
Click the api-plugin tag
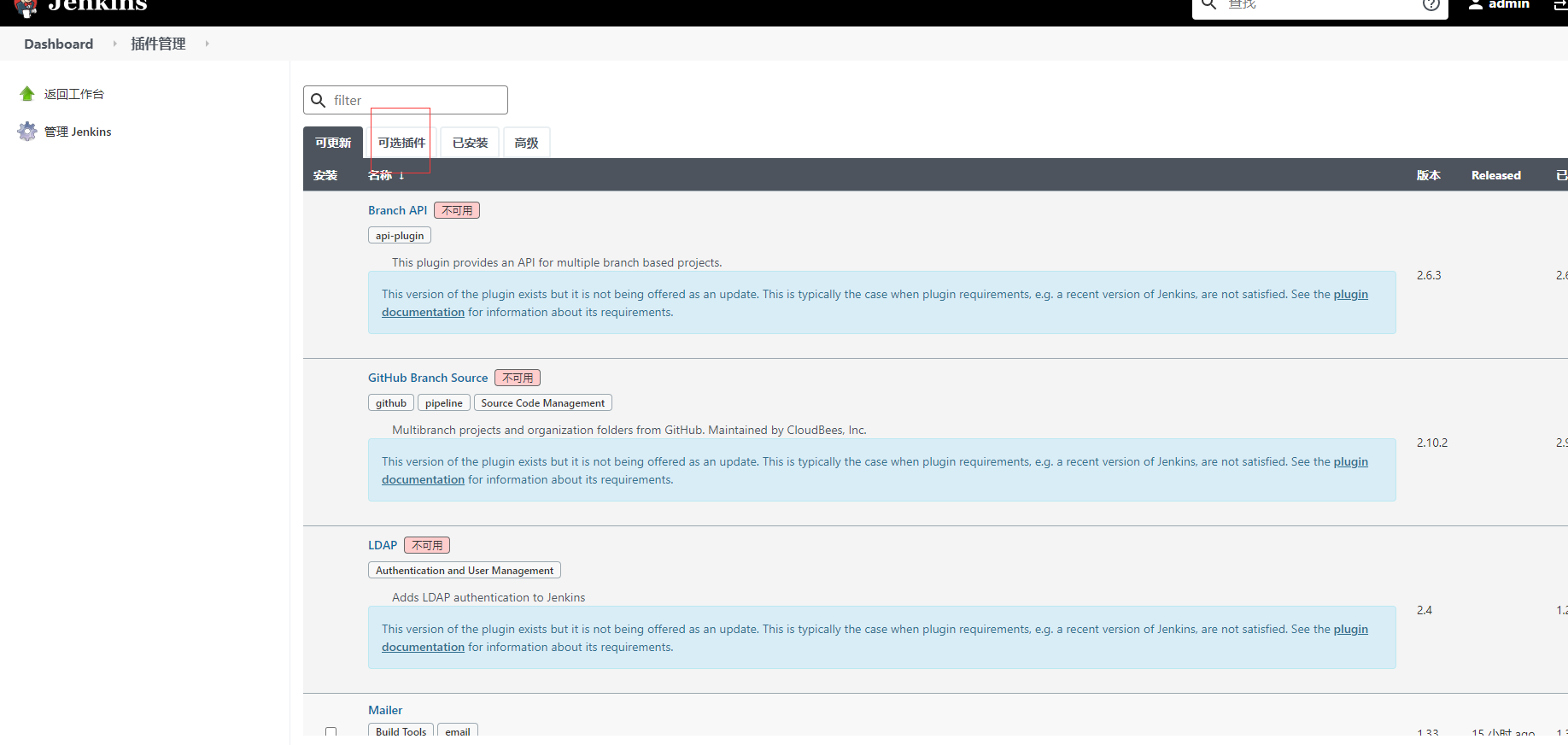[400, 236]
